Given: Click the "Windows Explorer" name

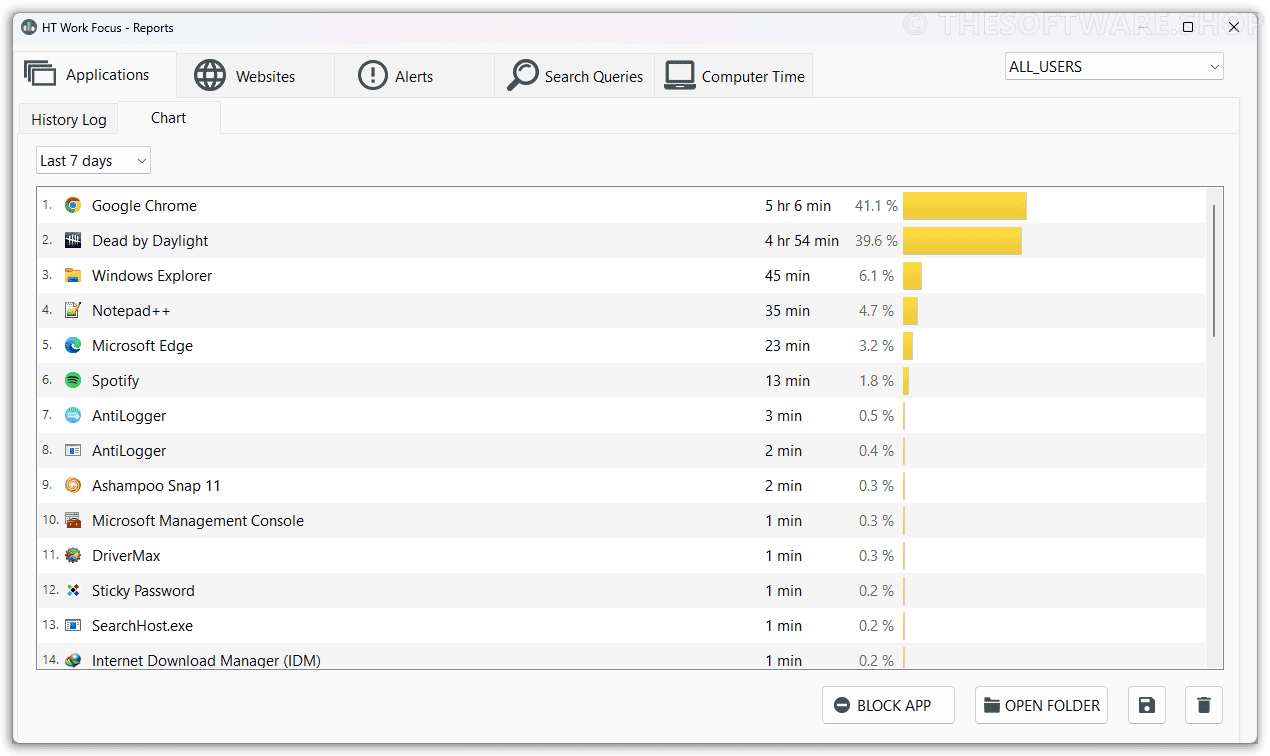Looking at the screenshot, I should (x=152, y=276).
